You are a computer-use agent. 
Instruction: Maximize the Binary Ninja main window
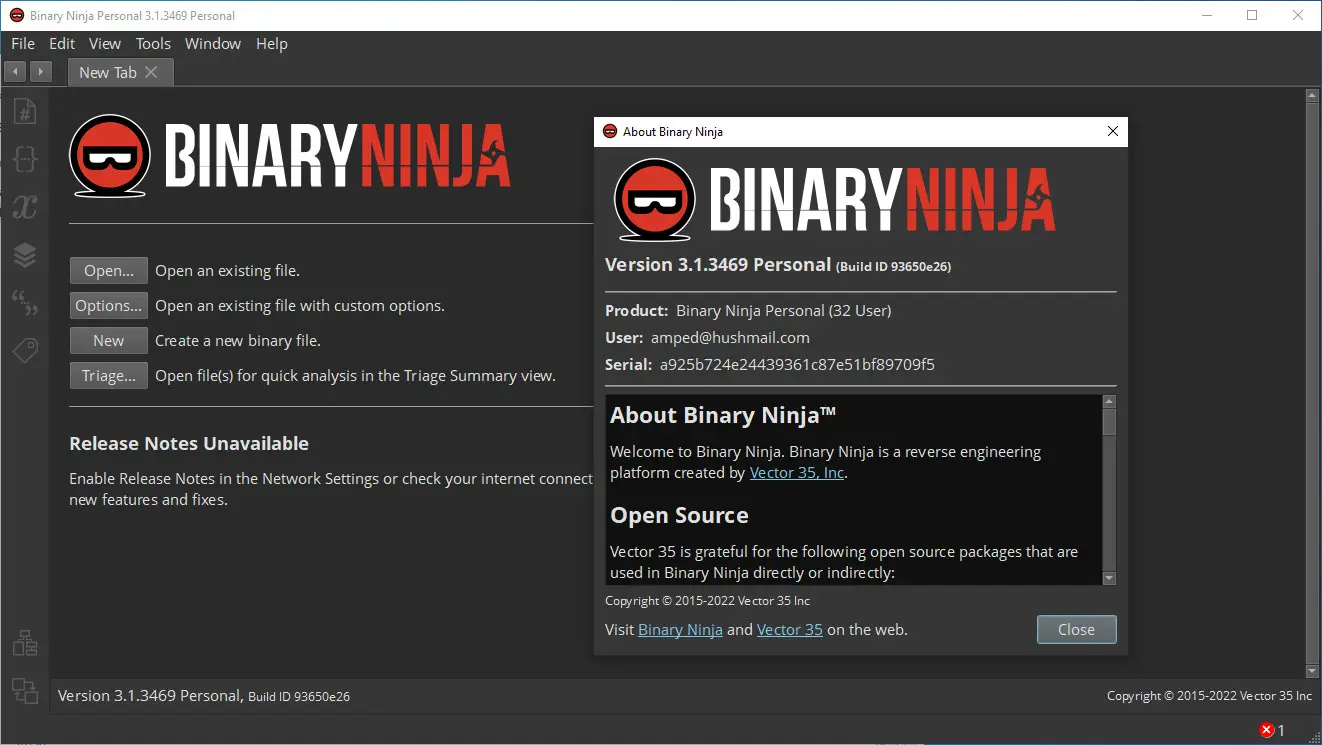point(1252,15)
